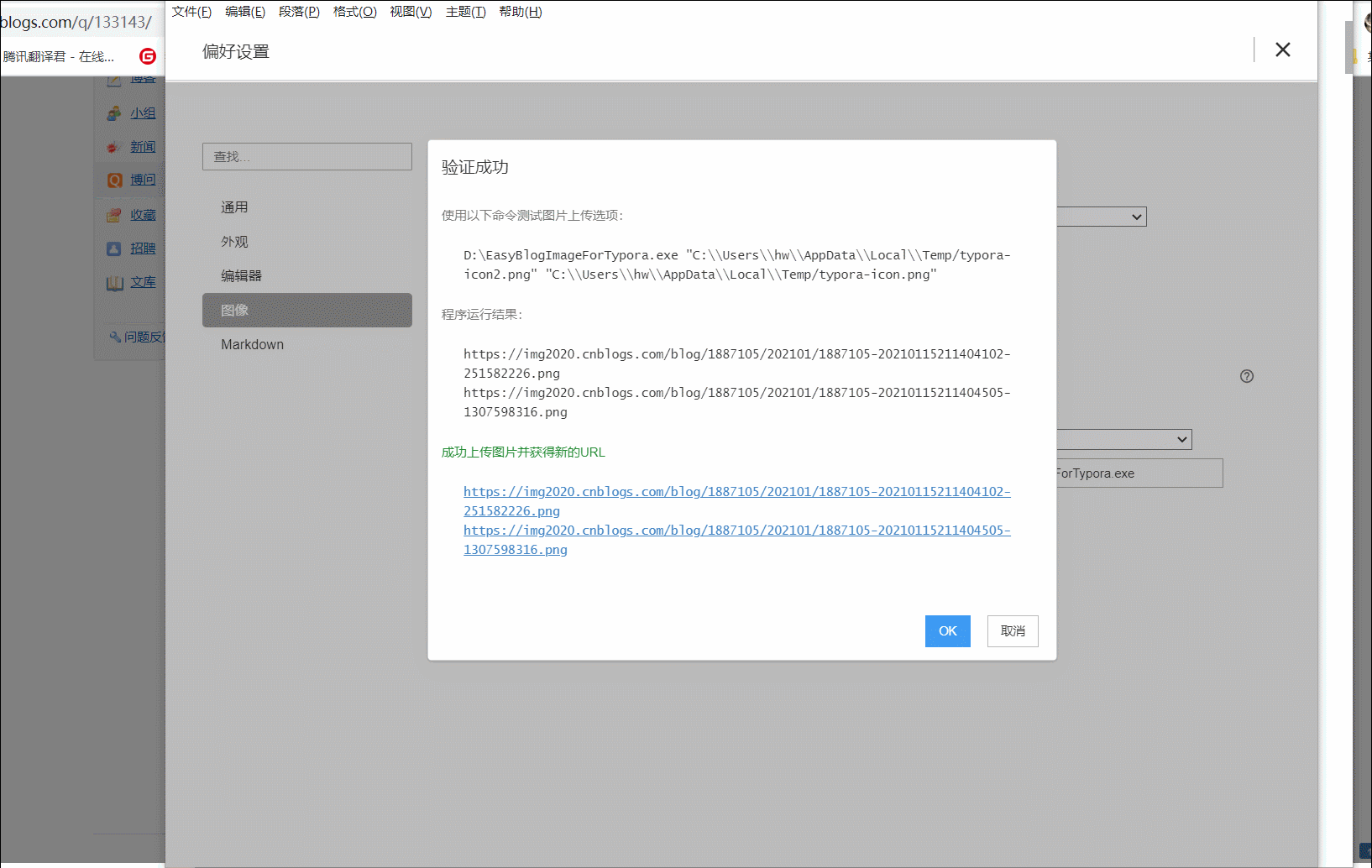Click the question mark help icon
Image resolution: width=1372 pixels, height=868 pixels.
pyautogui.click(x=1247, y=376)
